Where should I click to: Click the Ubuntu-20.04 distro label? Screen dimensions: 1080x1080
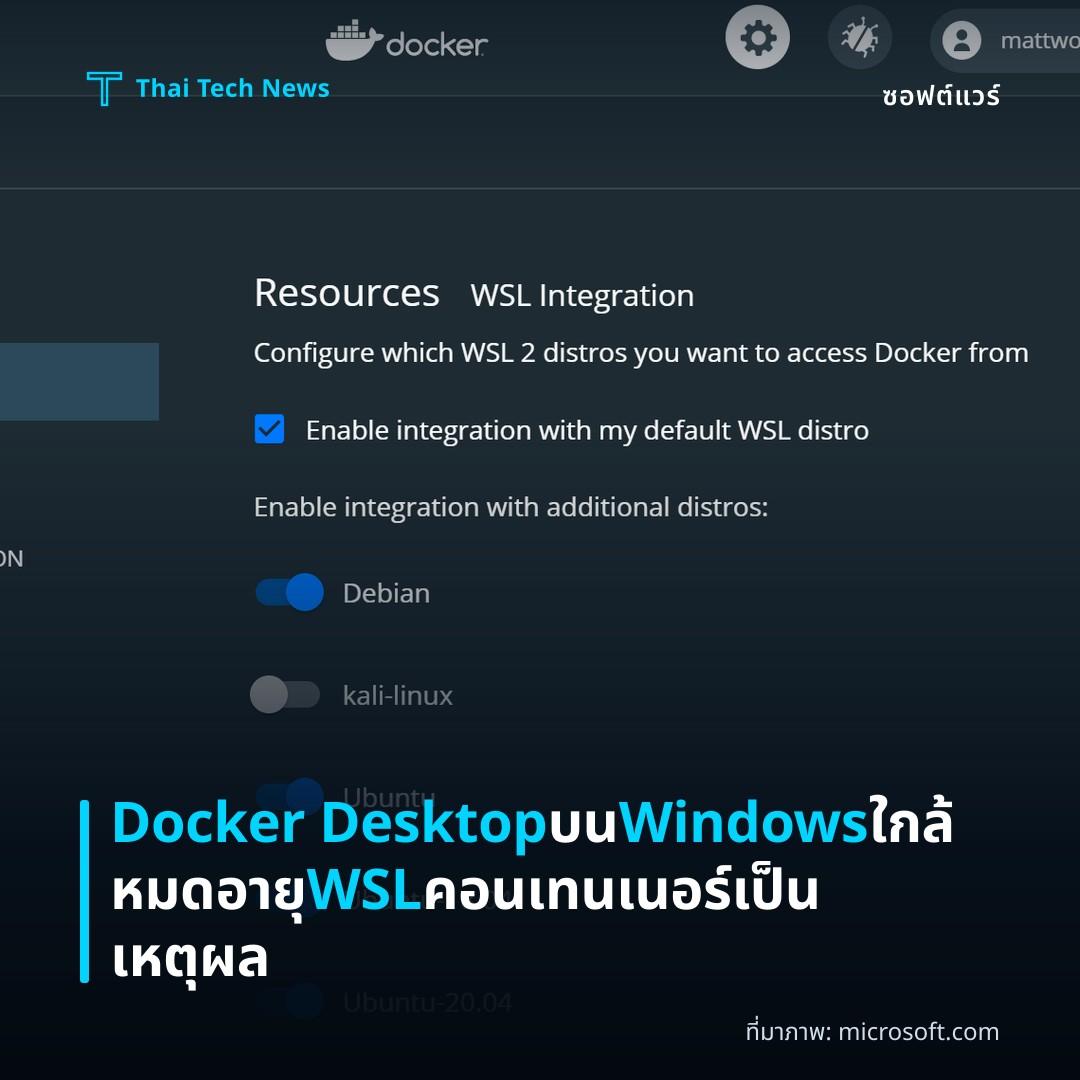(427, 1002)
